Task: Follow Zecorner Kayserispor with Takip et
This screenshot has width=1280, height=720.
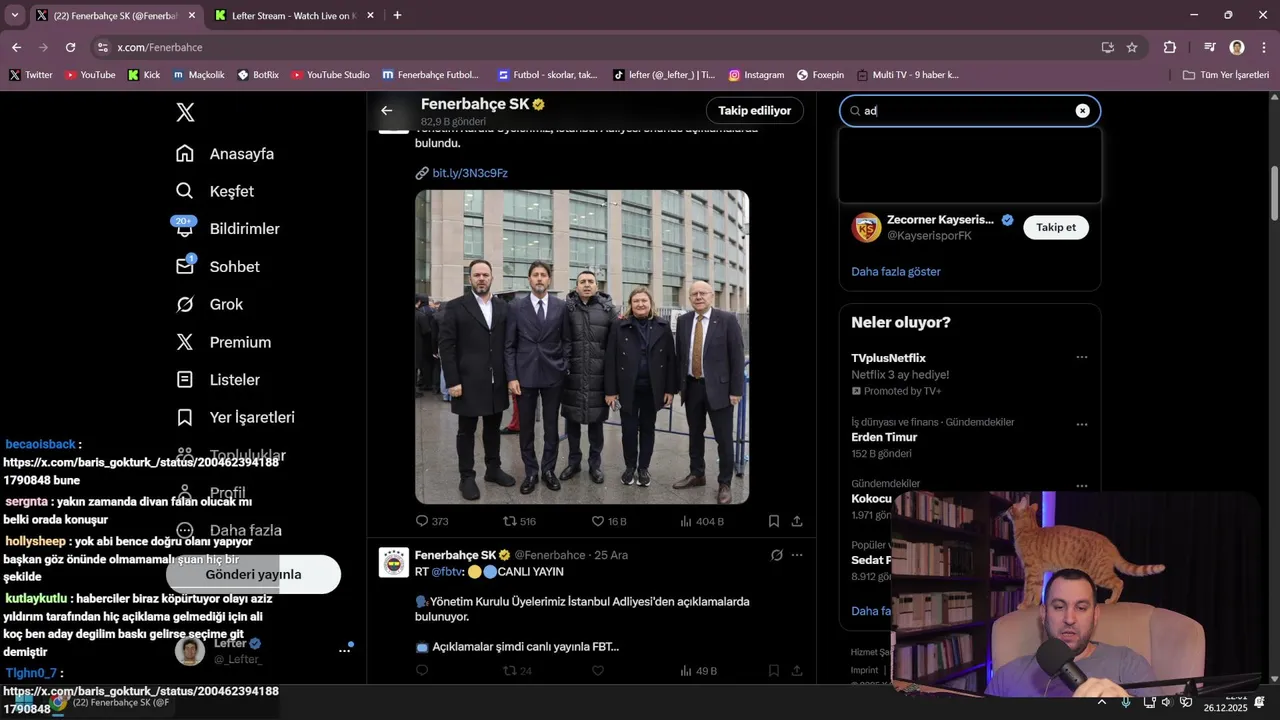Action: coord(1055,227)
